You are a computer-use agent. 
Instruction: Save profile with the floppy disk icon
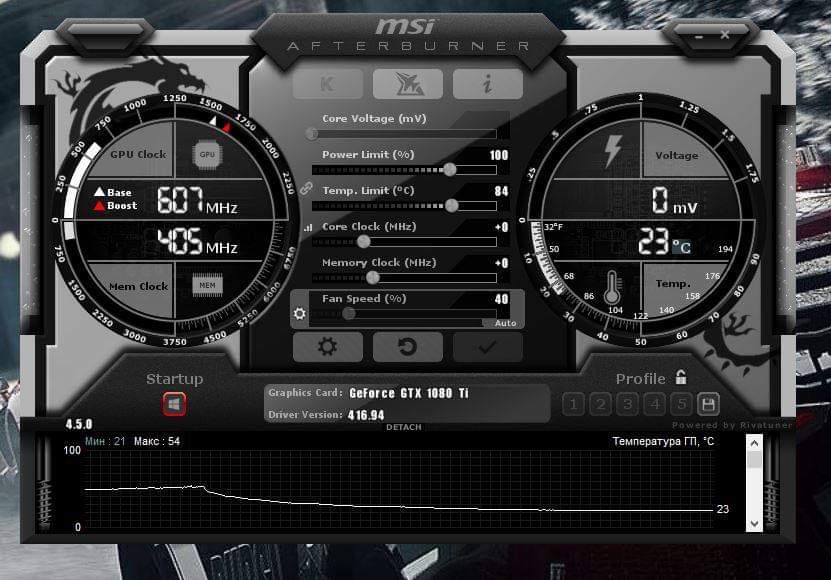click(x=709, y=405)
